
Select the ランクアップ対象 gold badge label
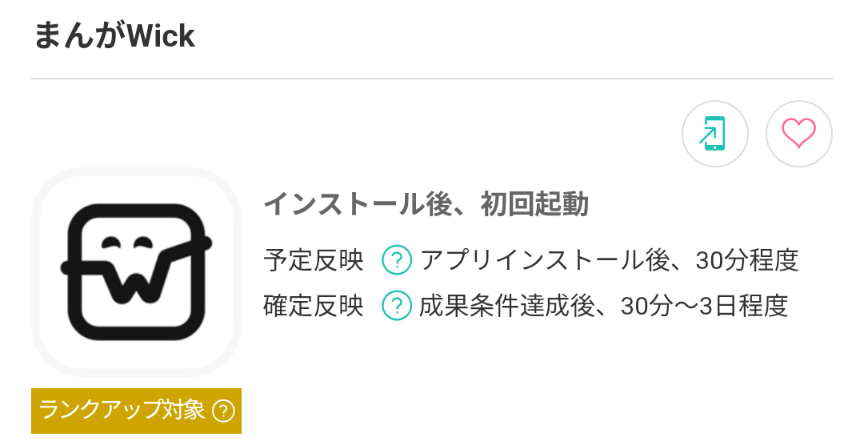(136, 411)
